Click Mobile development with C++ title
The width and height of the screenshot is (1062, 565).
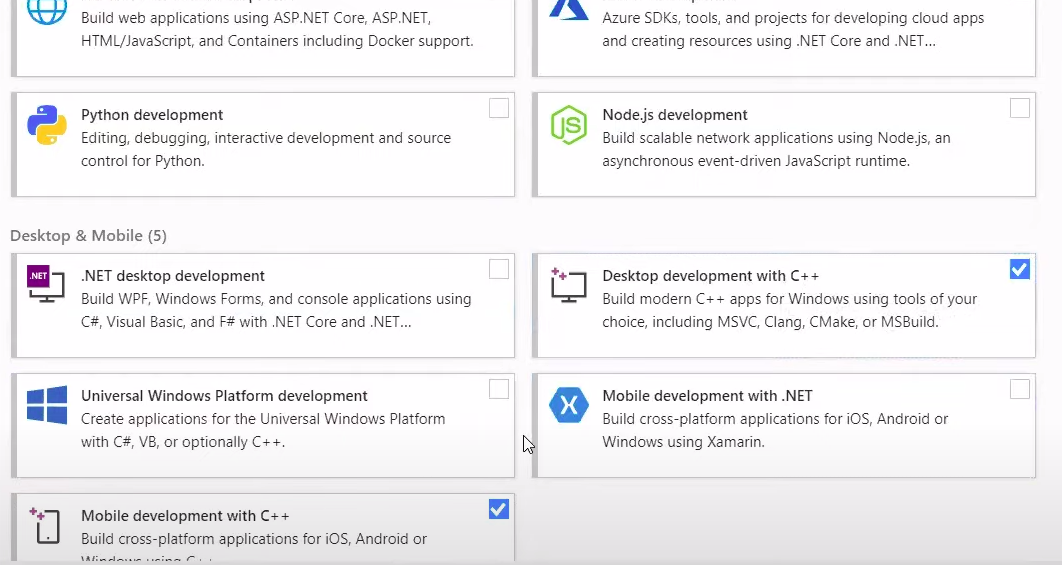pyautogui.click(x=185, y=516)
